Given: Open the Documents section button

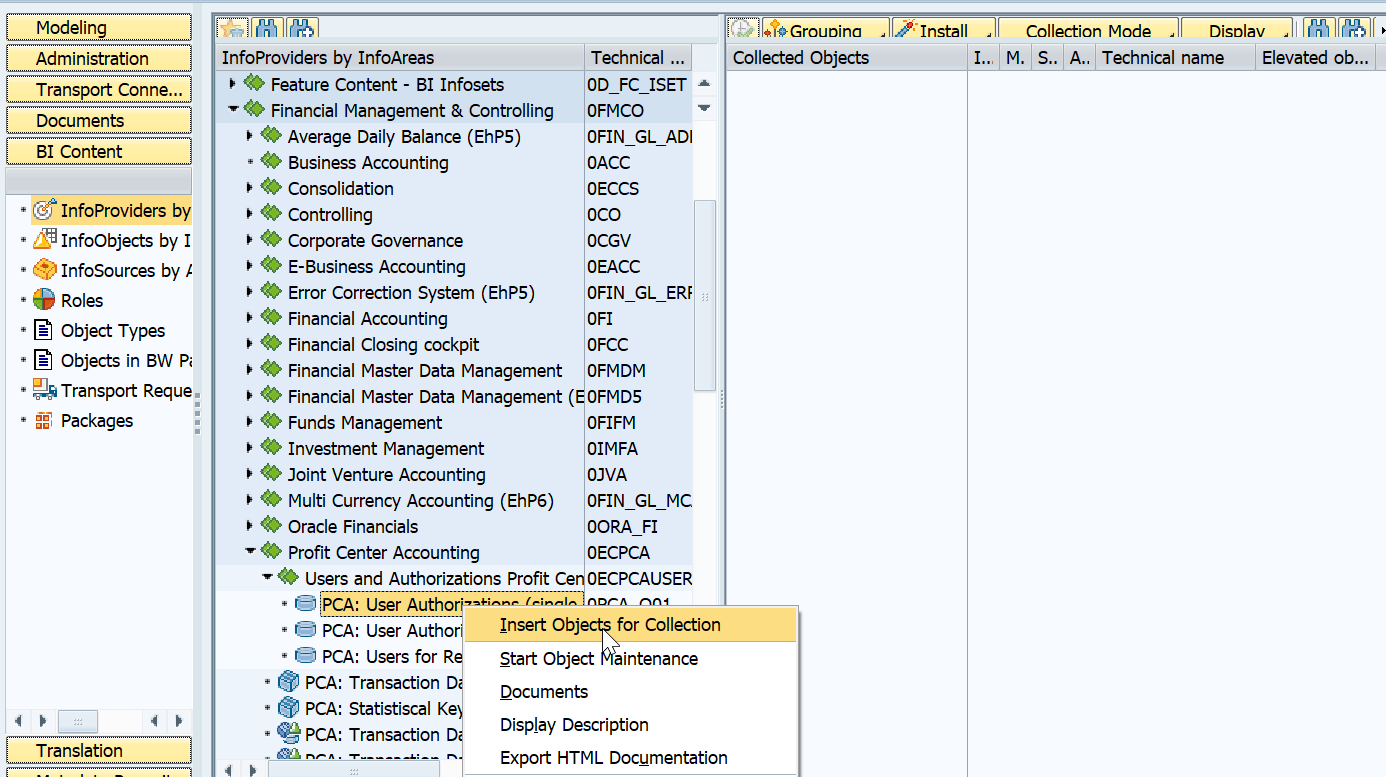Looking at the screenshot, I should click(99, 121).
